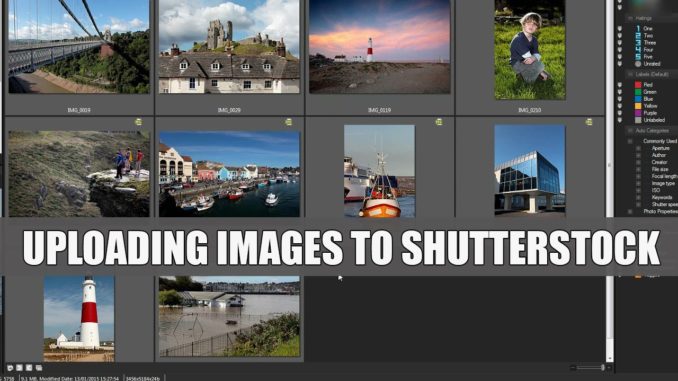Screen dimensions: 678x381
Task: Select the castle thumbnail IMG_0029
Action: (229, 47)
